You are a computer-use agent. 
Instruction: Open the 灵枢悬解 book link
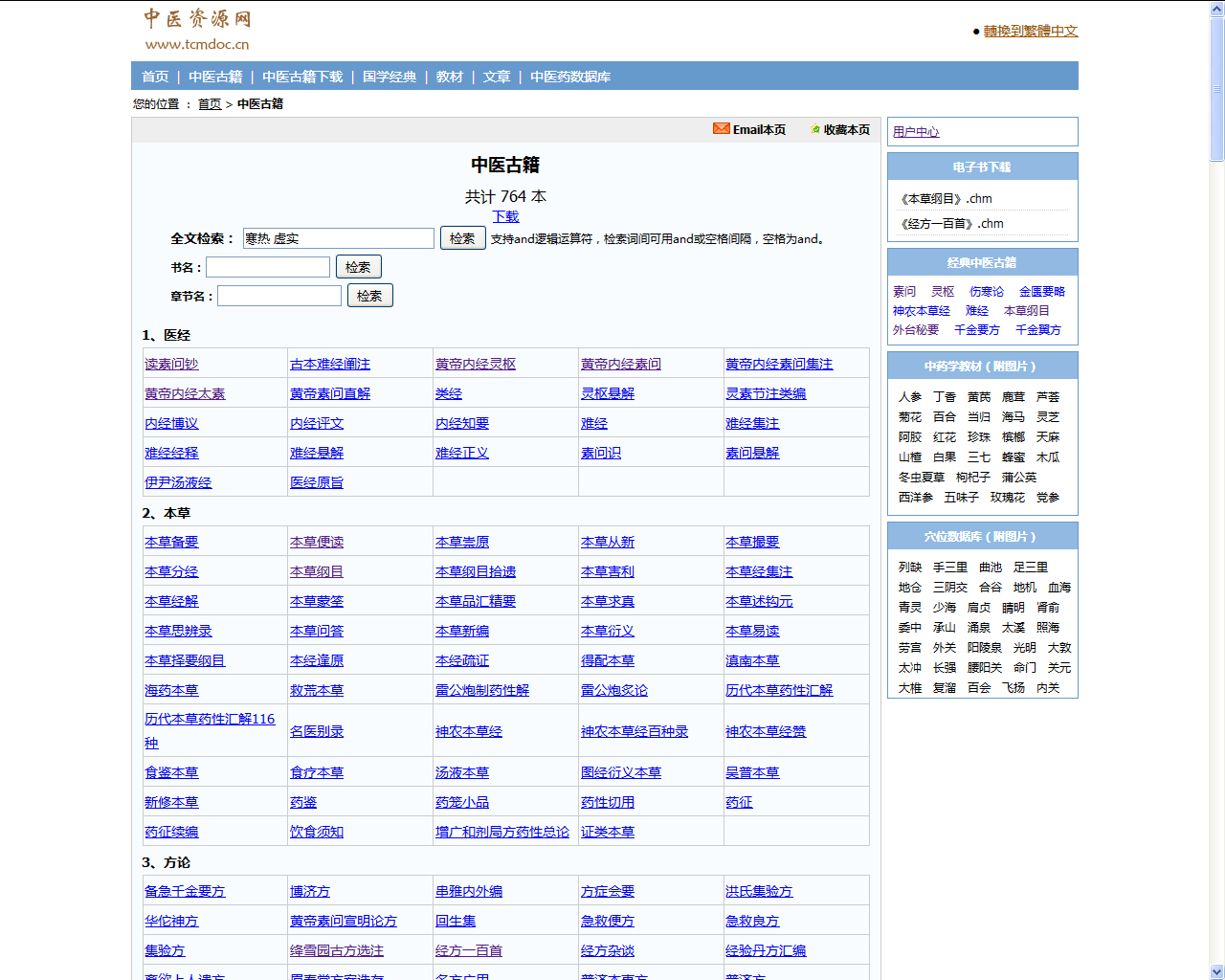(608, 394)
